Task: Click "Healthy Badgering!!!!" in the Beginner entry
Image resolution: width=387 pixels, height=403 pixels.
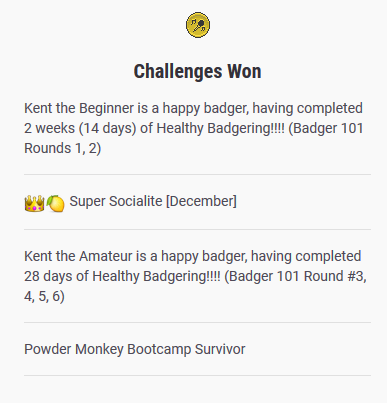Action: pos(221,128)
